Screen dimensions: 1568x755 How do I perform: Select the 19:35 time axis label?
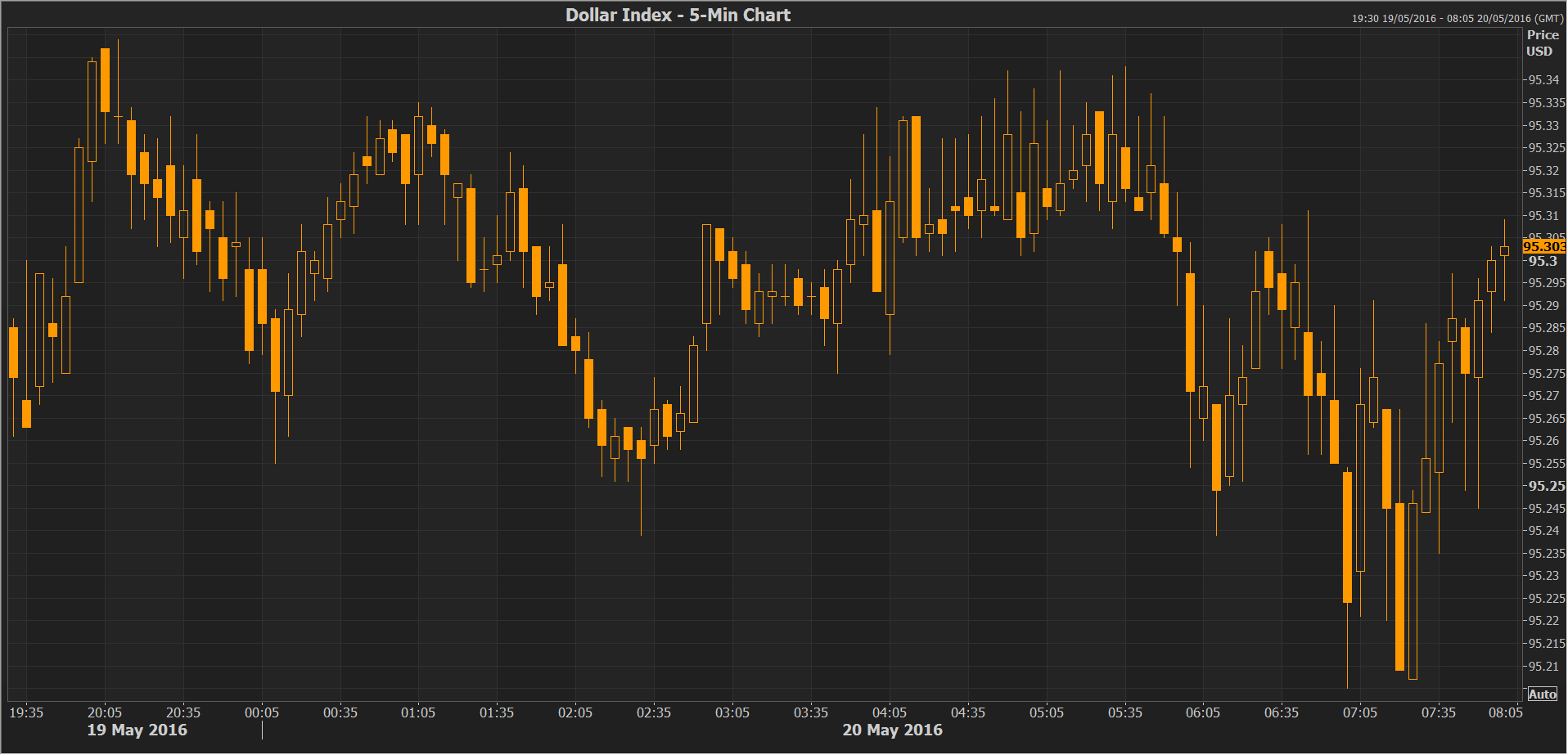pos(26,712)
